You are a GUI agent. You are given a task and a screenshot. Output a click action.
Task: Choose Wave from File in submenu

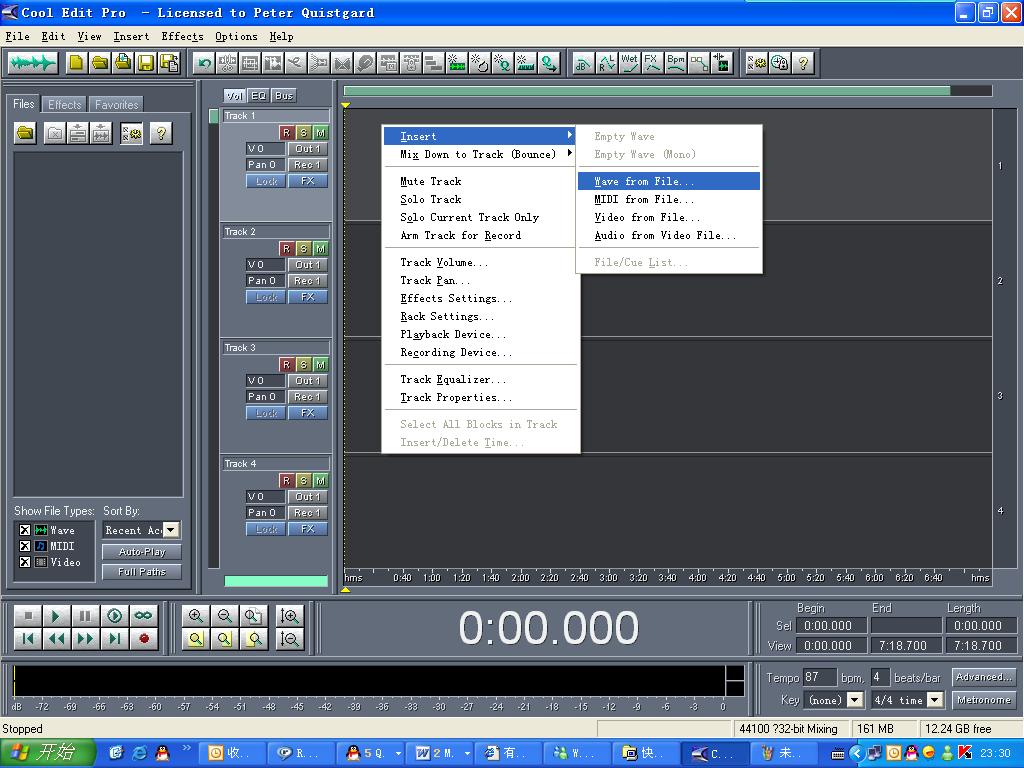(669, 181)
